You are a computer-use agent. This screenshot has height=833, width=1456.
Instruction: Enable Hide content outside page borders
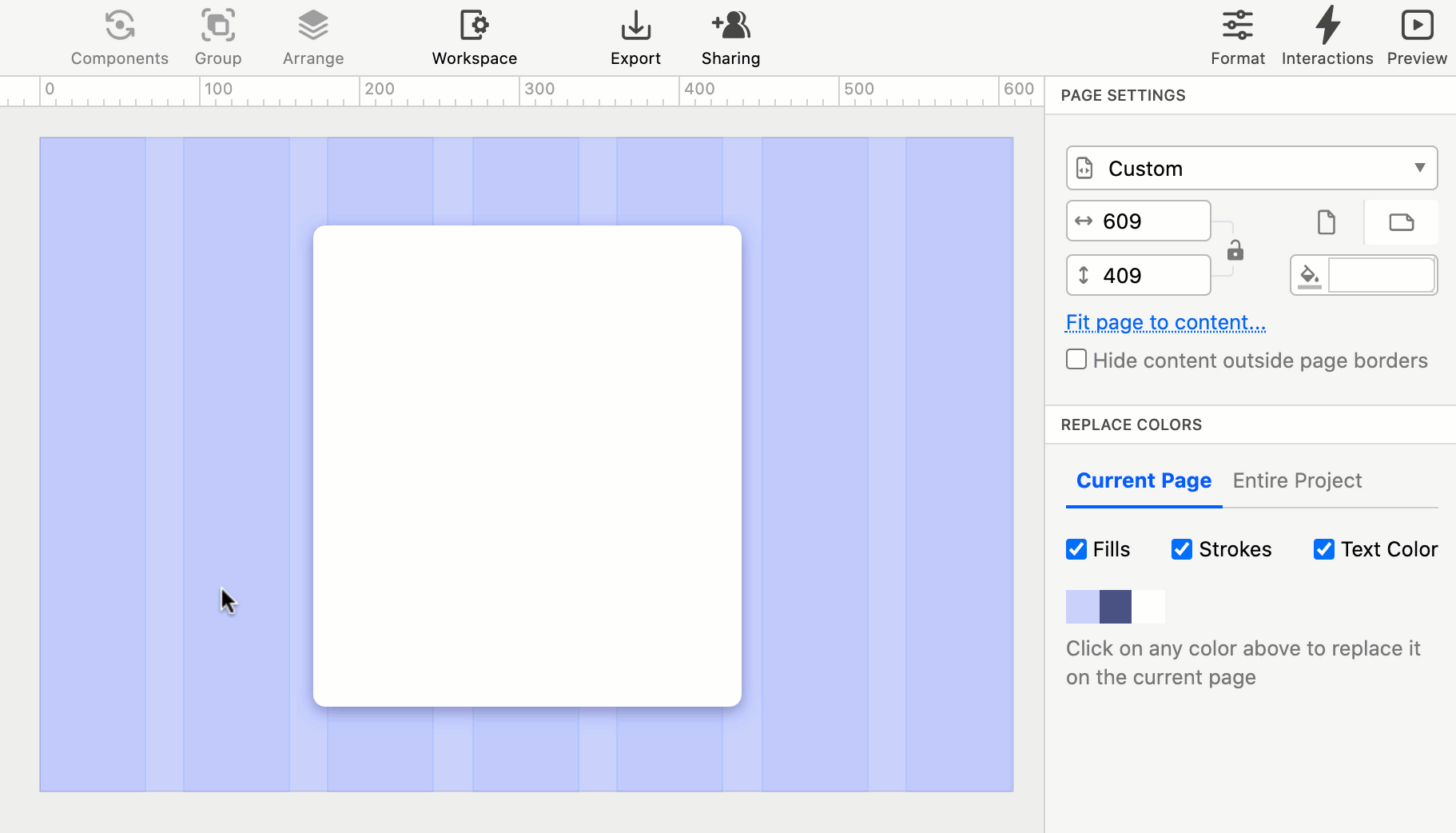click(1076, 360)
